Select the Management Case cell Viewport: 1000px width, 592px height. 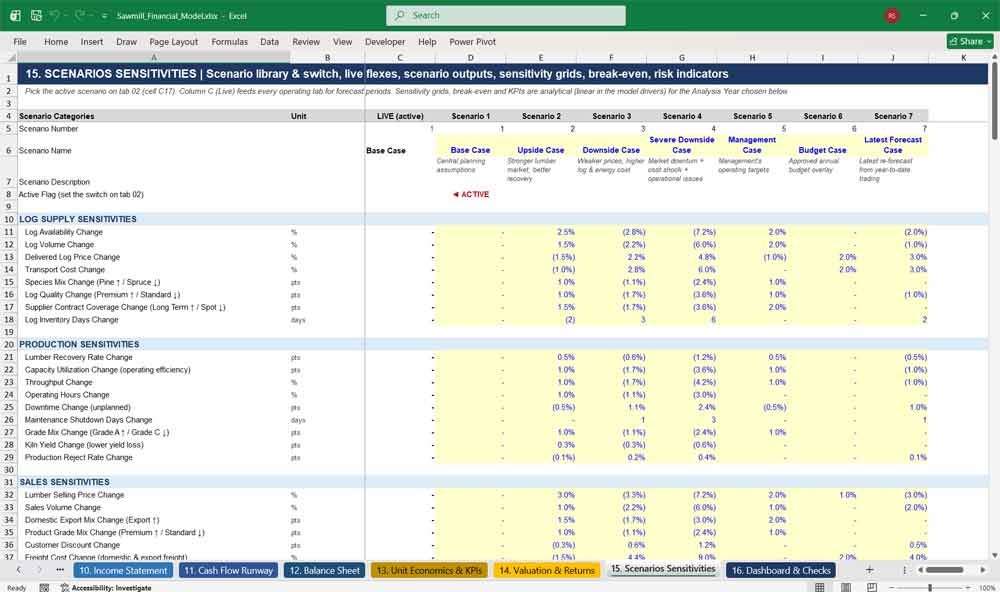coord(752,145)
